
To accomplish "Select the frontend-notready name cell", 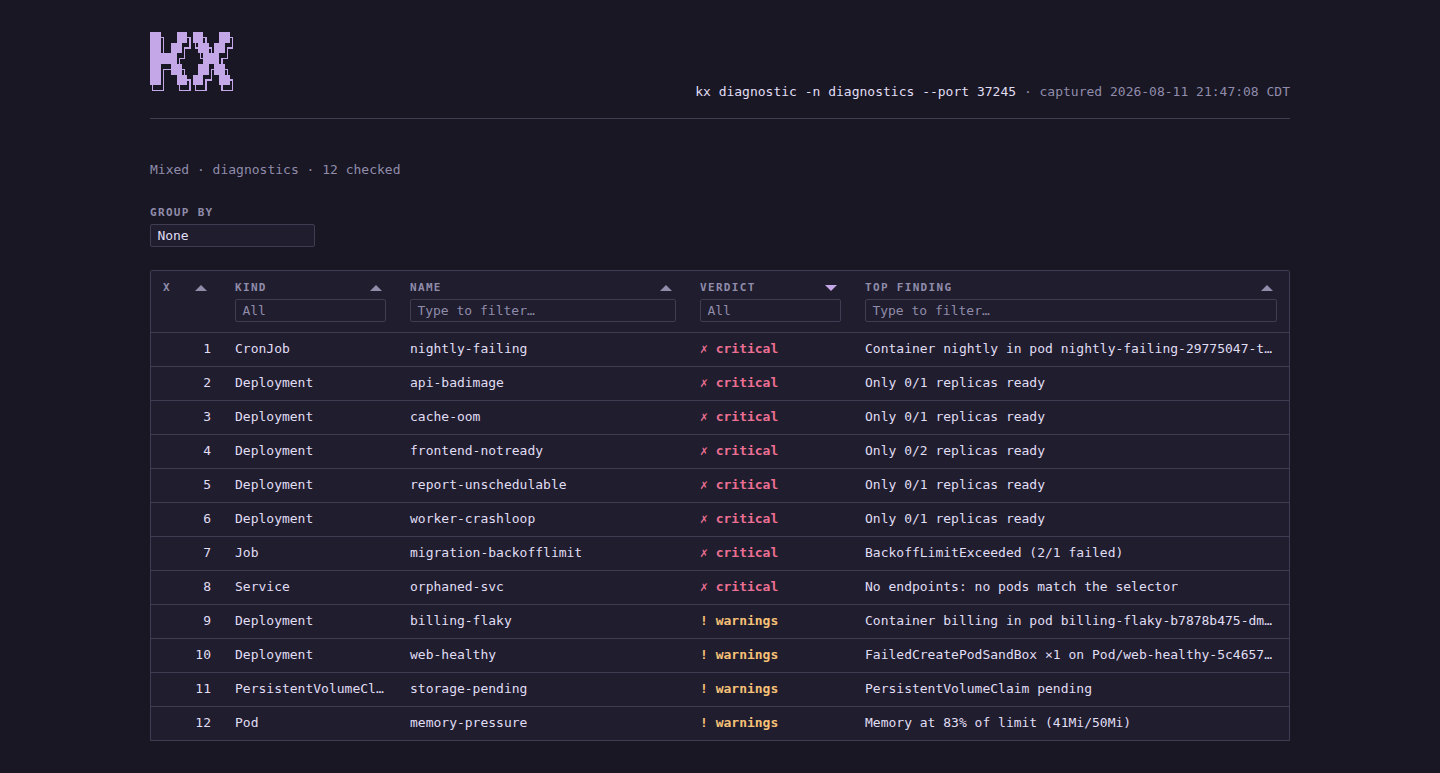I will pos(476,451).
